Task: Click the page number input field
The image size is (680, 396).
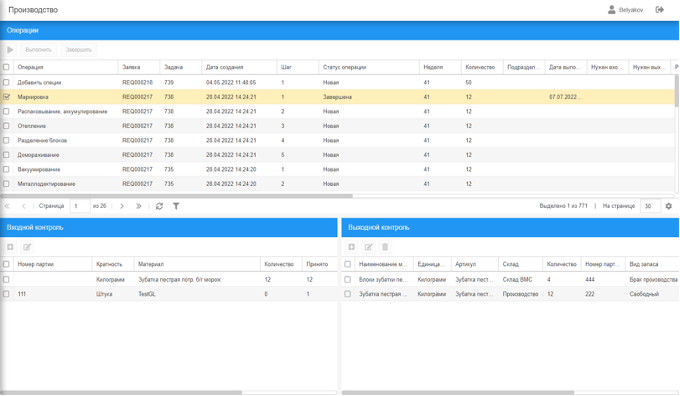Action: (x=80, y=206)
